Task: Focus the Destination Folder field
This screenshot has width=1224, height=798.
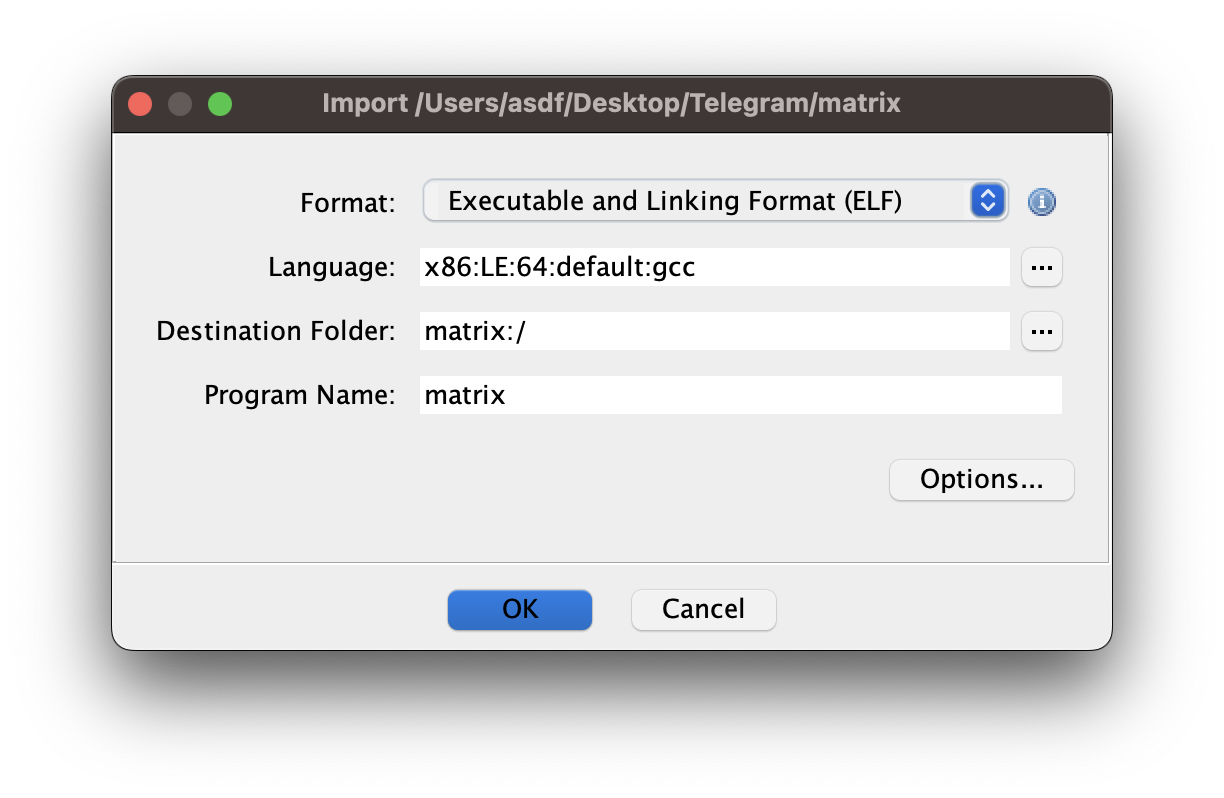Action: tap(714, 332)
